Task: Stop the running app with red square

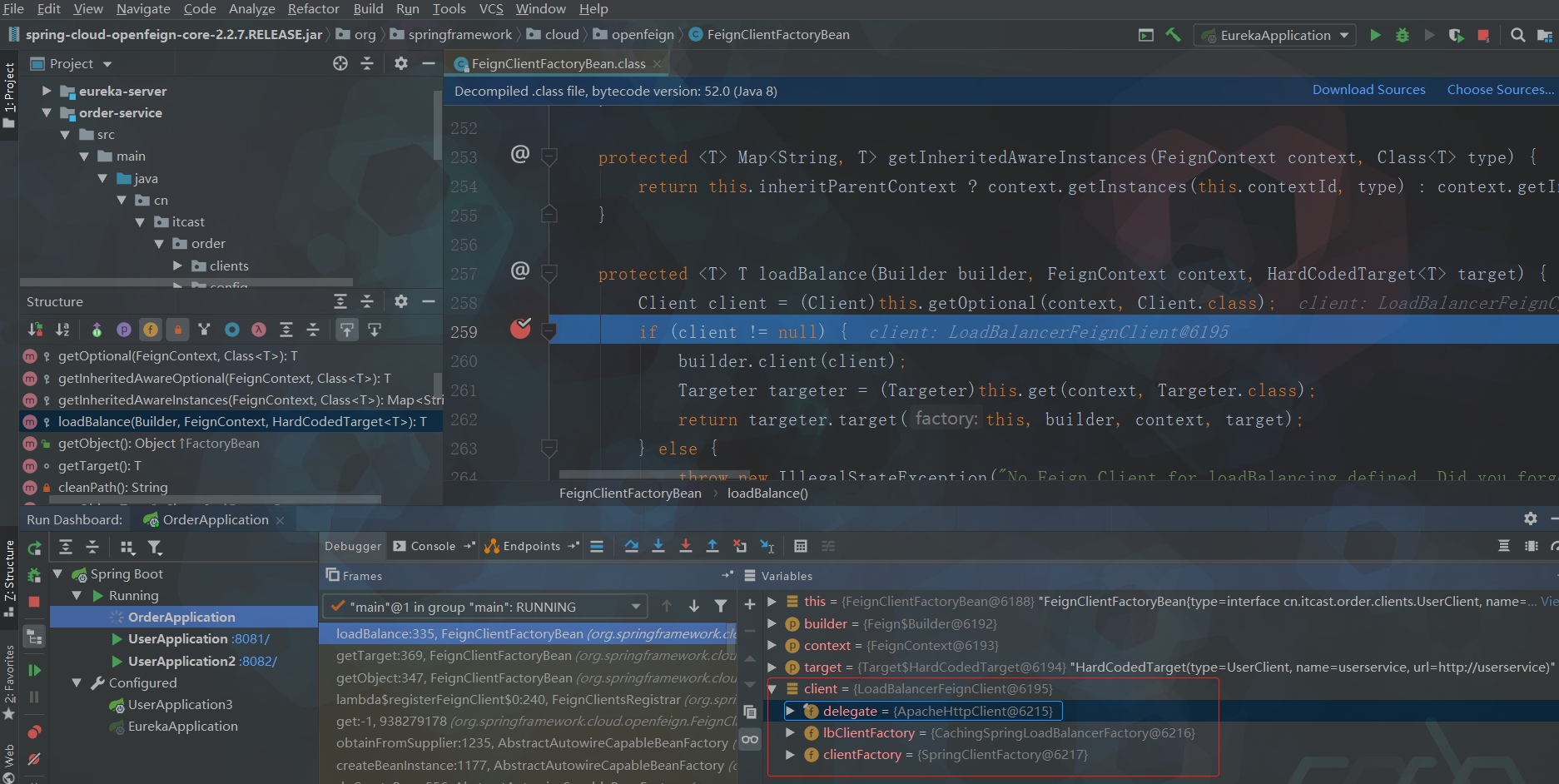Action: click(1483, 35)
